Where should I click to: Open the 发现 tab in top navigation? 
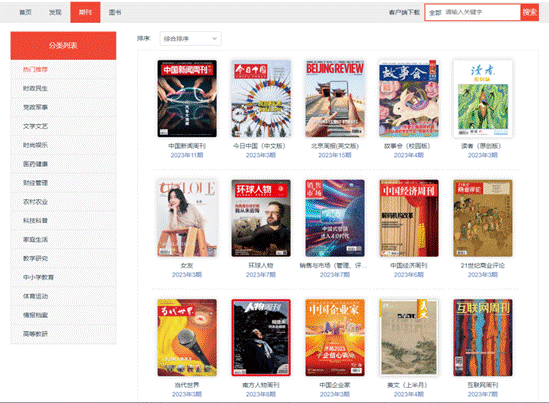click(55, 12)
